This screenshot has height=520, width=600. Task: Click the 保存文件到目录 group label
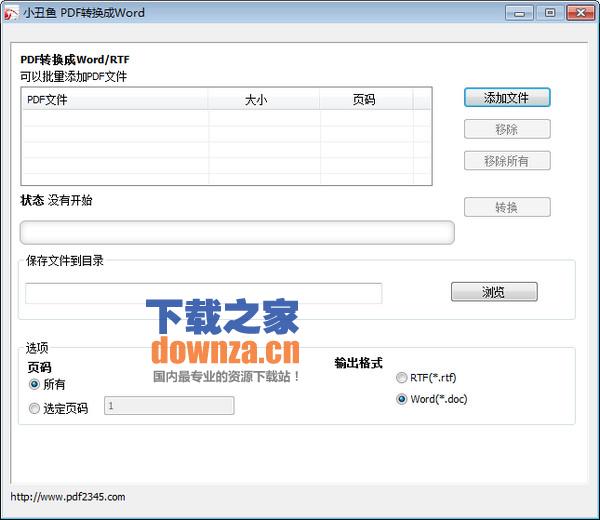pyautogui.click(x=65, y=261)
